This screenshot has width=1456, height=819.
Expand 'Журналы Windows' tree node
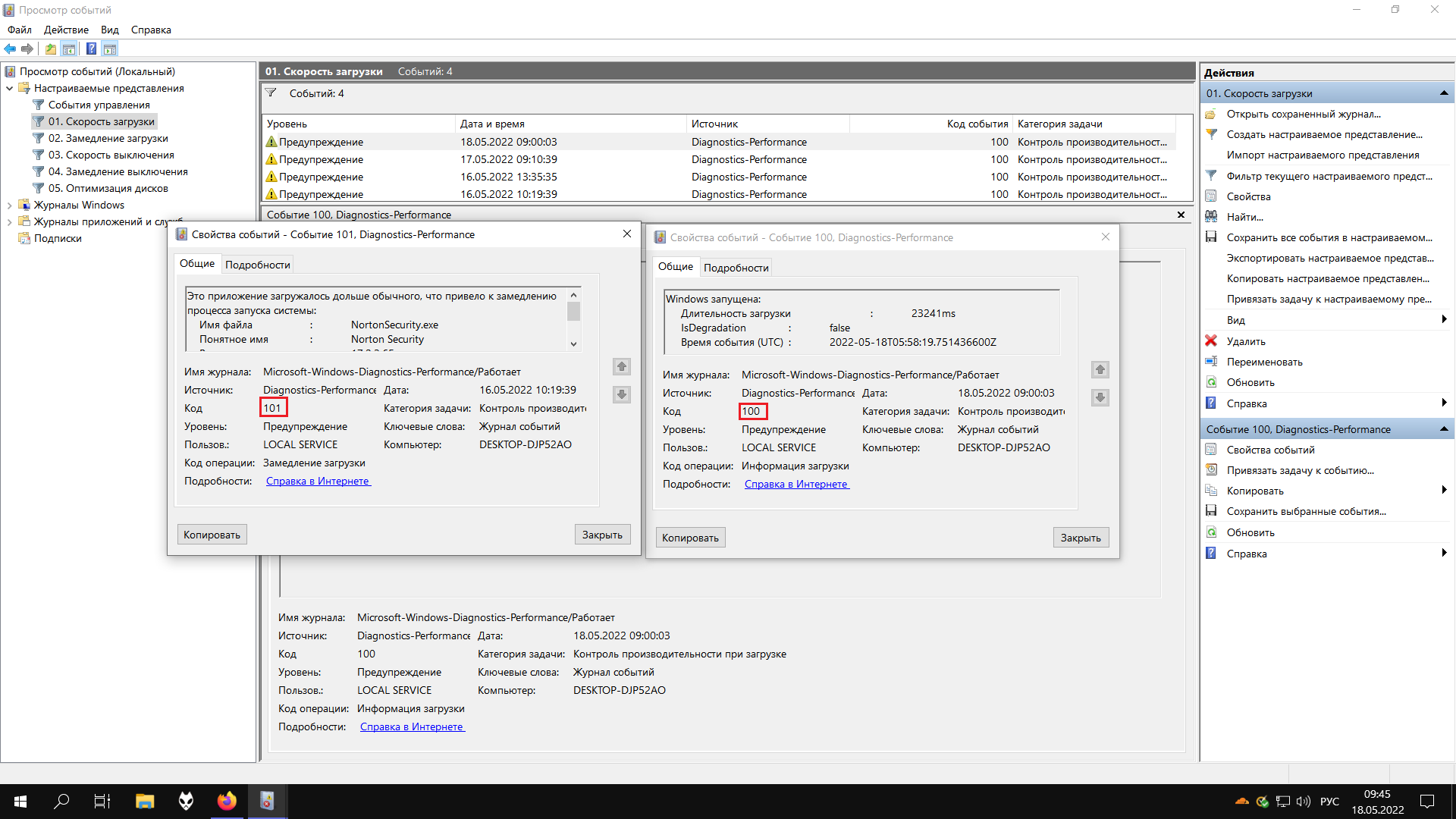[9, 205]
